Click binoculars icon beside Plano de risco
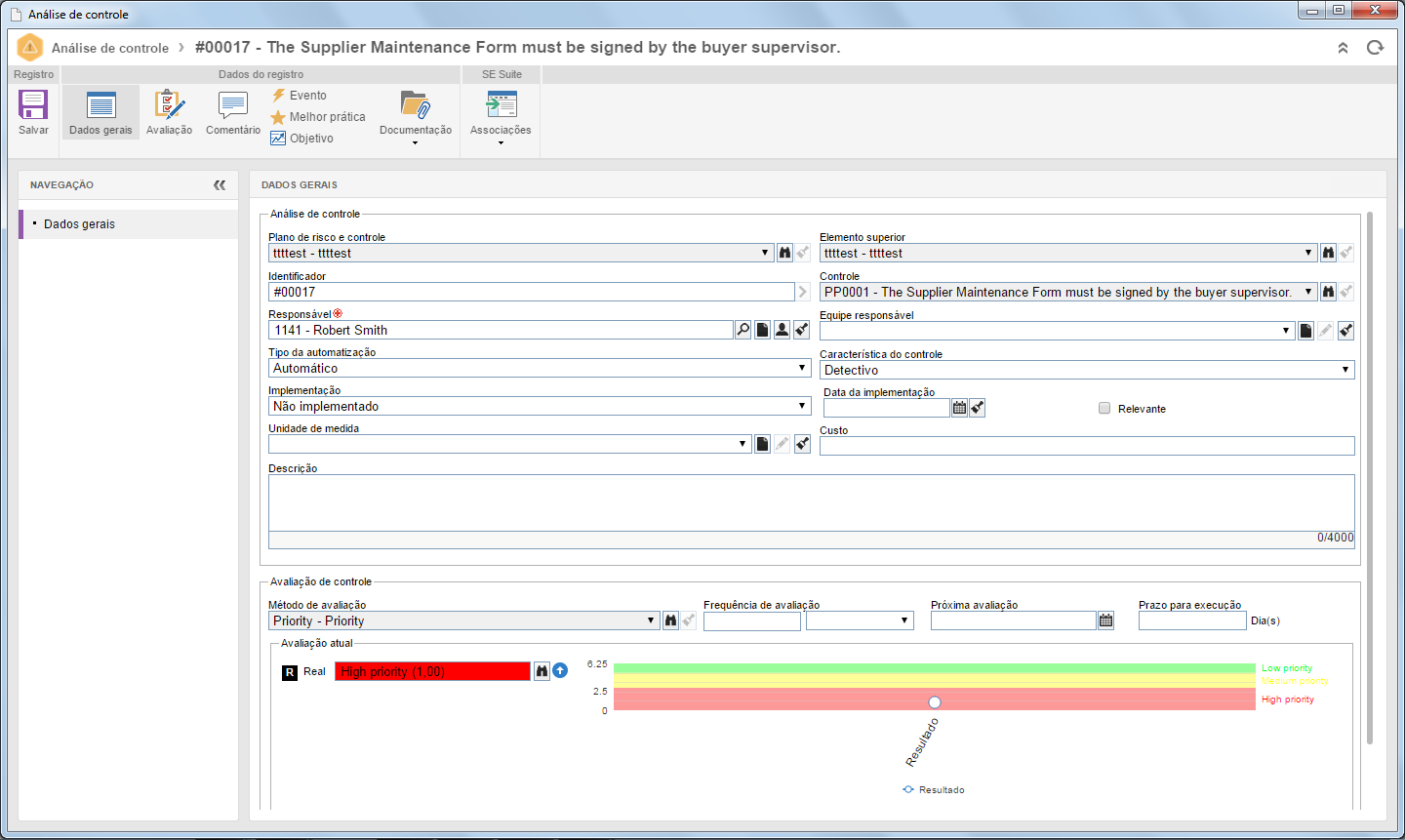This screenshot has height=840, width=1405. point(785,253)
